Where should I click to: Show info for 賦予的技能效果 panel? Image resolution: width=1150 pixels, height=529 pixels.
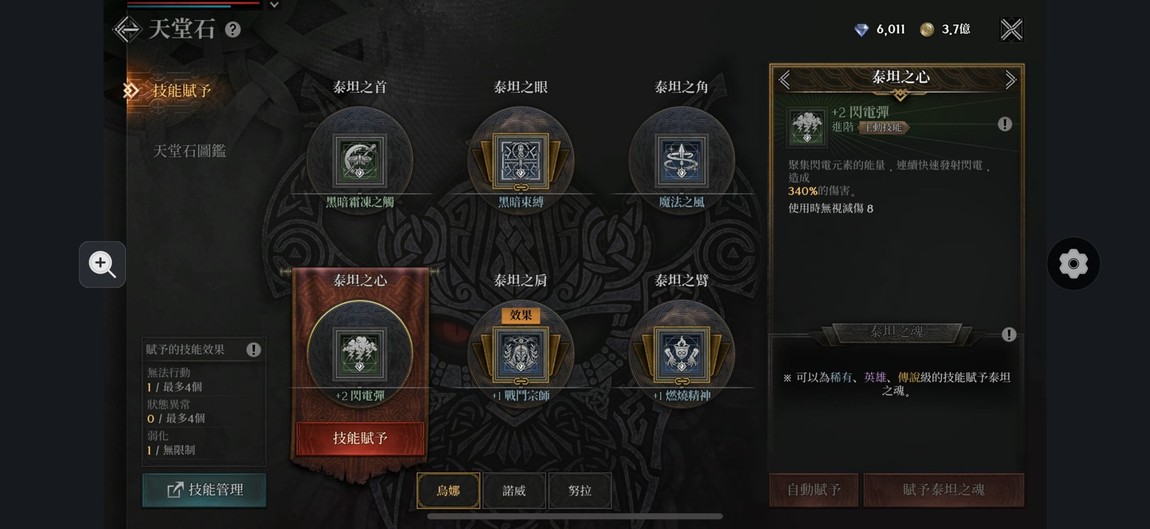click(254, 350)
